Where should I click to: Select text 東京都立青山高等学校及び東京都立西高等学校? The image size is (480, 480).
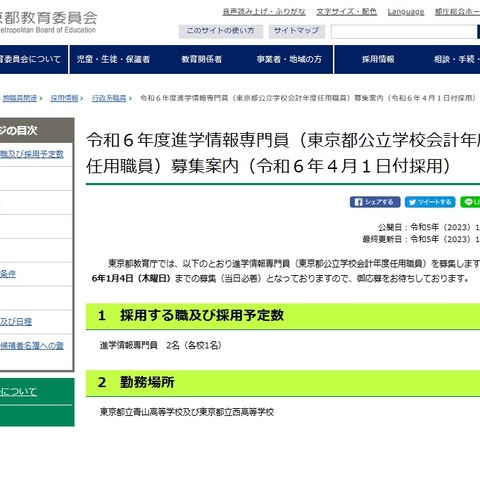(x=187, y=412)
